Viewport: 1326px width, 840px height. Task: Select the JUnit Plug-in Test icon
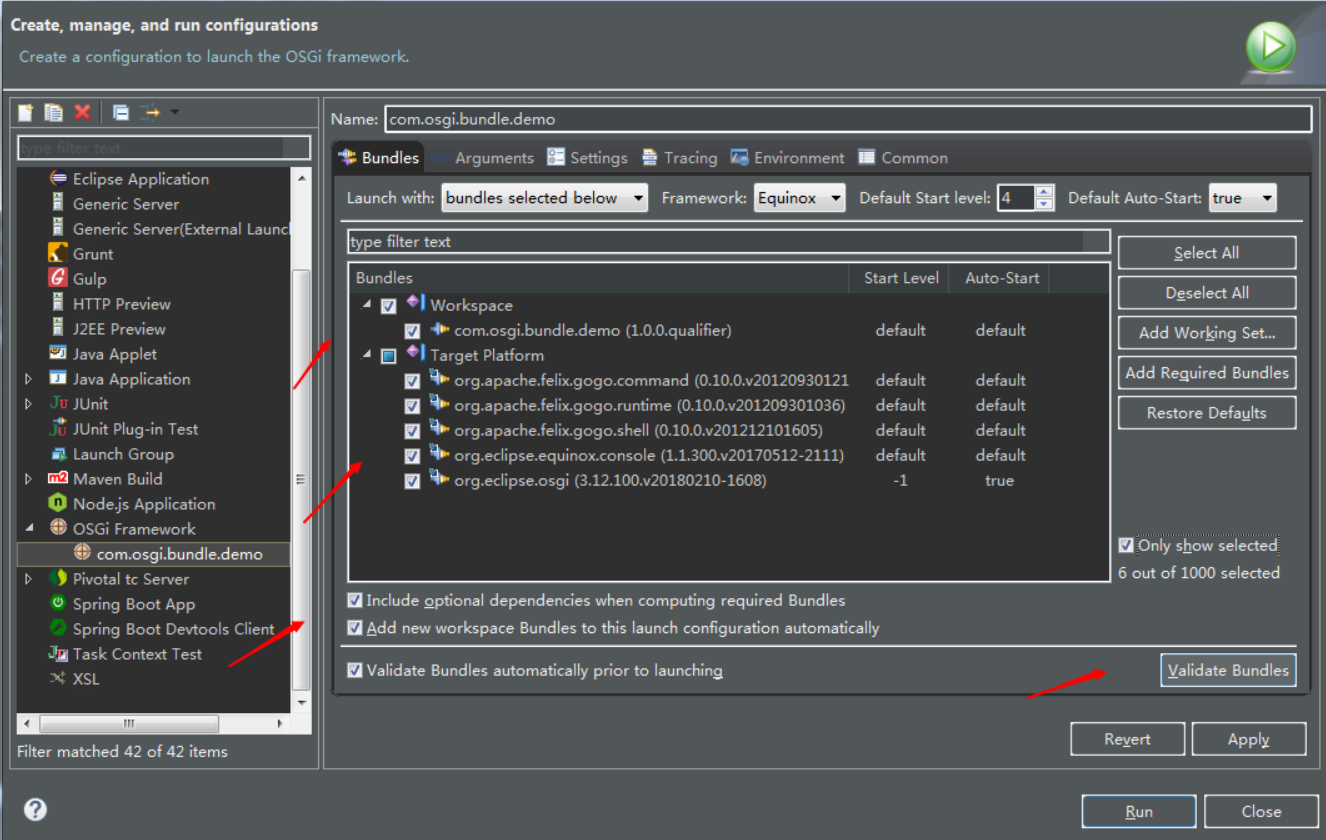(58, 429)
